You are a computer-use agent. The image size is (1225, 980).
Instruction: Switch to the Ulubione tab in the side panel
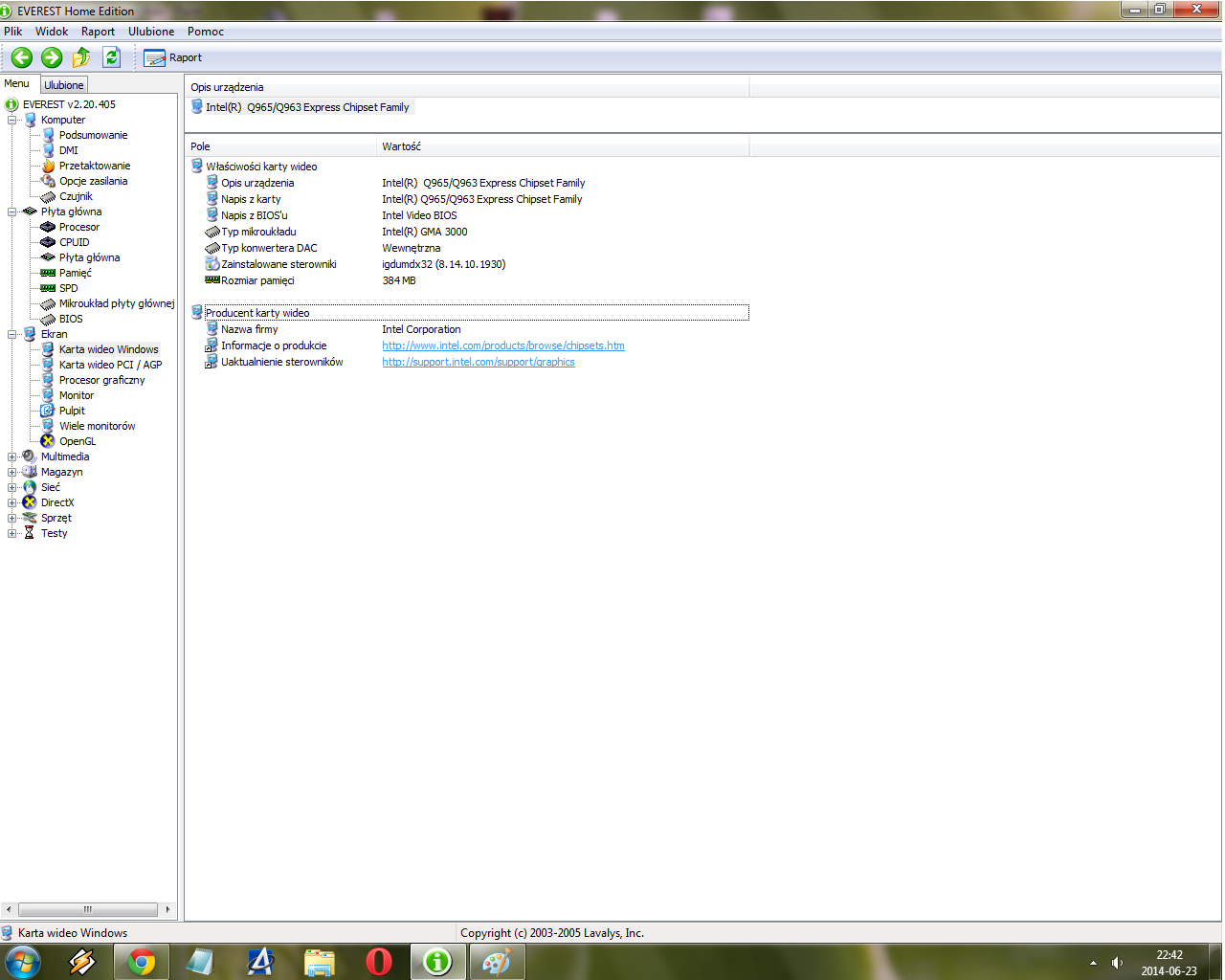pos(64,85)
